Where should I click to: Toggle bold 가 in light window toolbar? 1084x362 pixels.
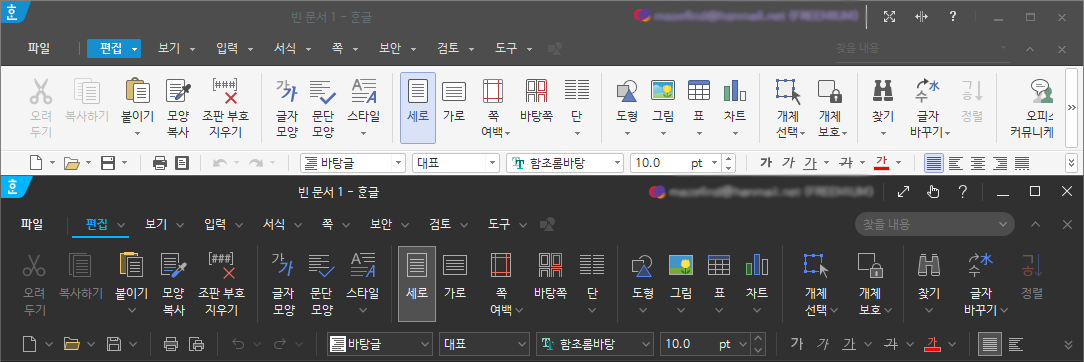pos(766,163)
